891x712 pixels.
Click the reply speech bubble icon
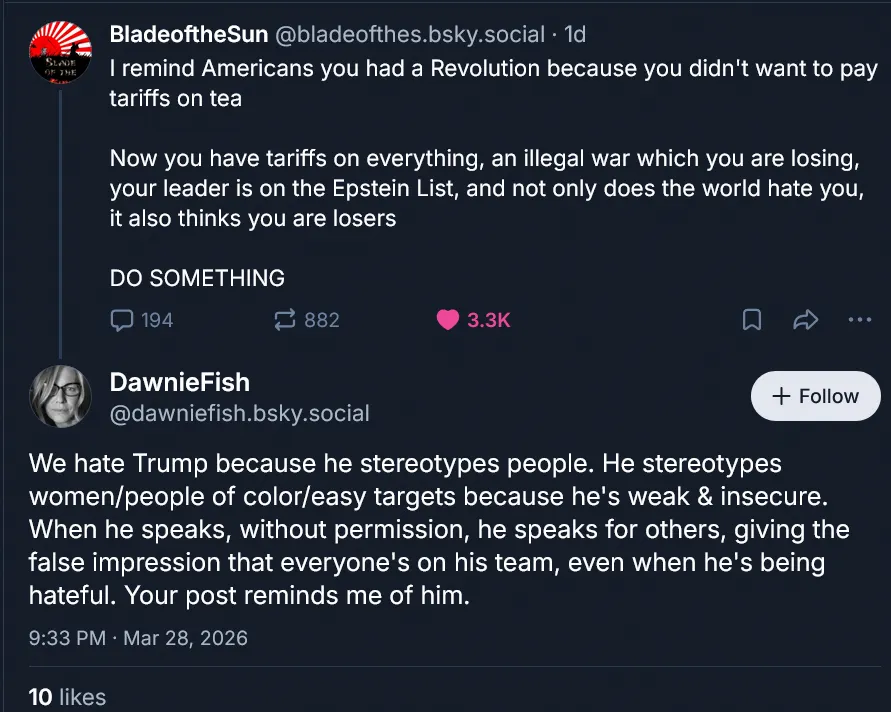[121, 320]
